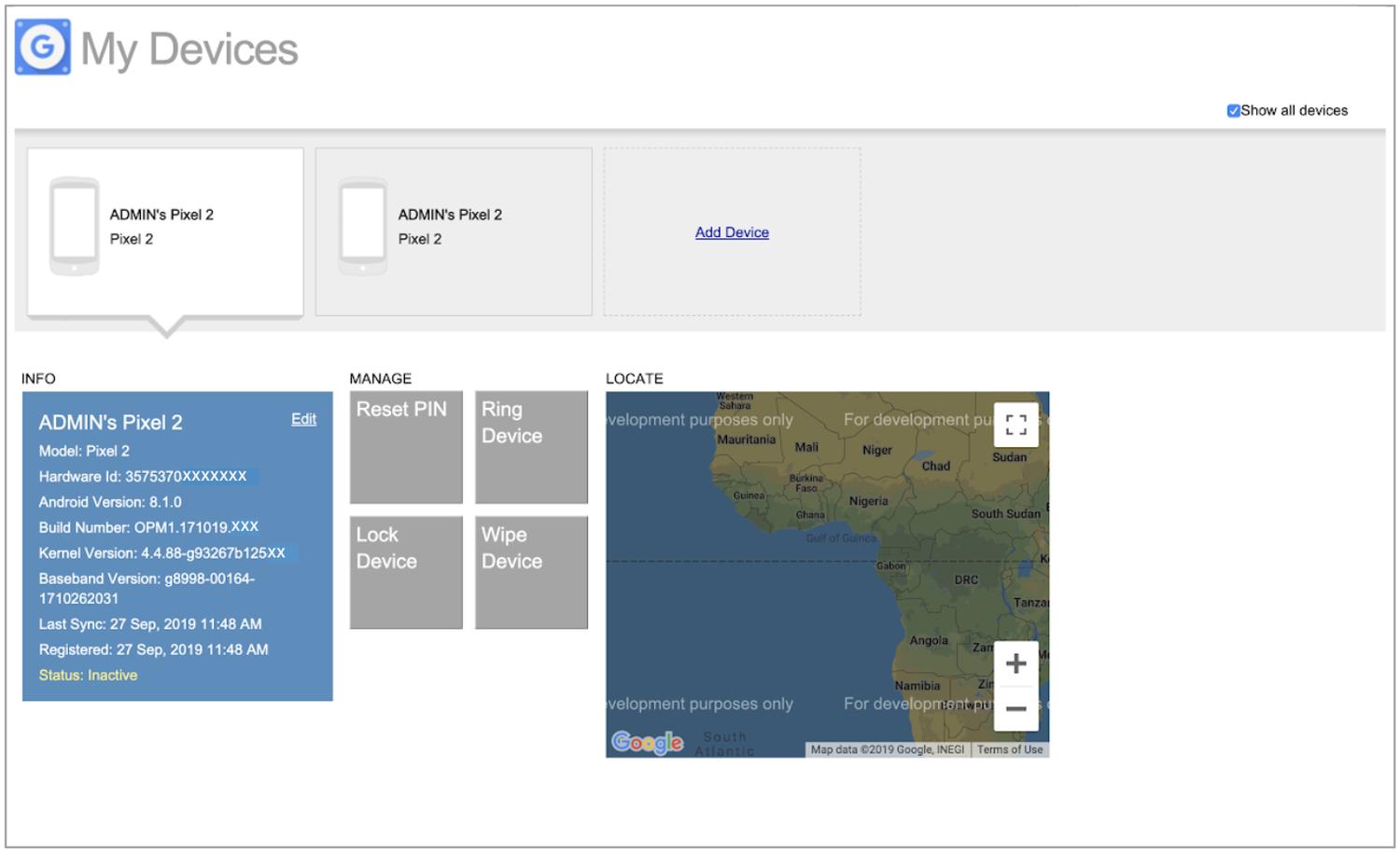Select the first ADMIN's Pixel 2 card
This screenshot has height=852, width=1400.
click(165, 231)
